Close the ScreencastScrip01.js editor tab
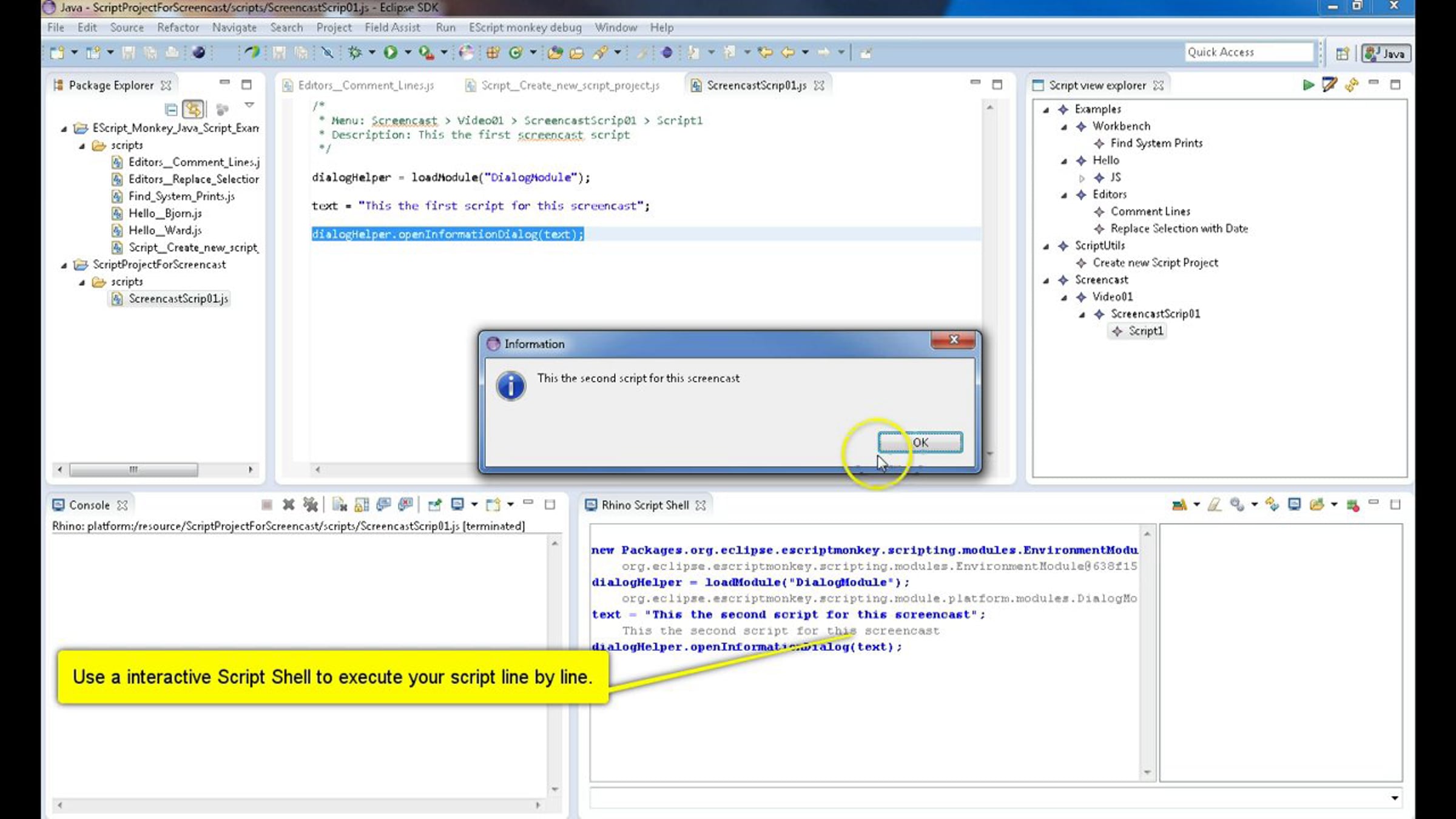 819,86
